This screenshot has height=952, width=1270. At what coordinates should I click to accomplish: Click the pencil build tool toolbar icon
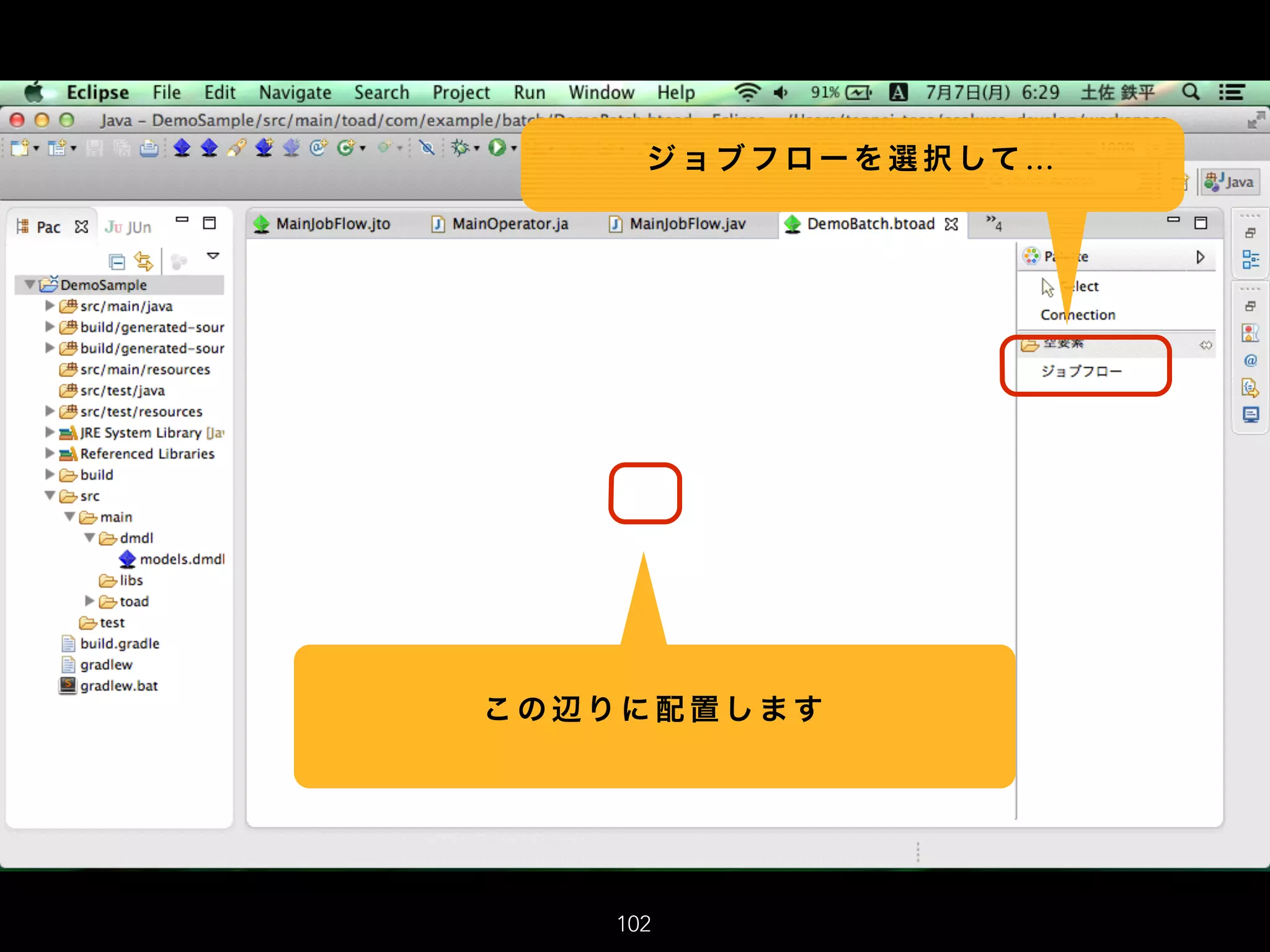click(x=236, y=148)
